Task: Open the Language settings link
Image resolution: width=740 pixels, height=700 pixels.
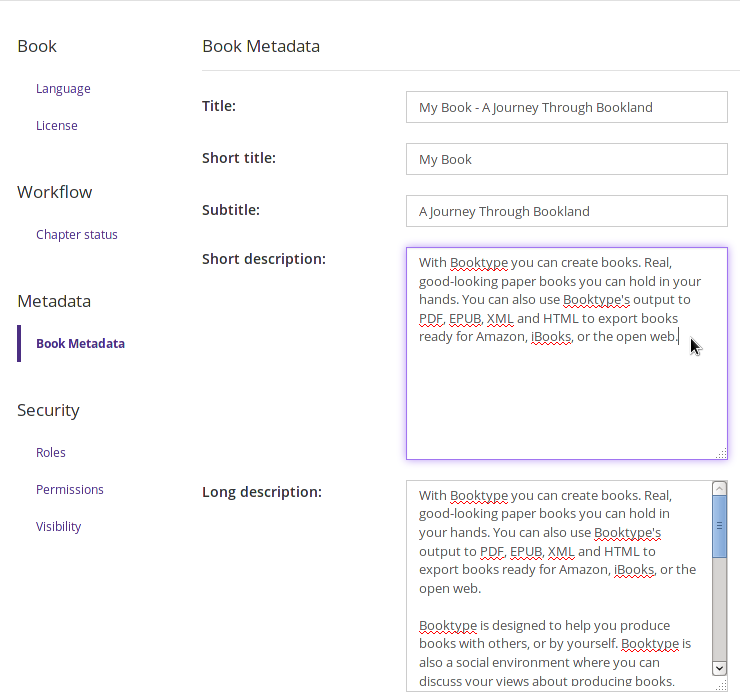Action: pyautogui.click(x=63, y=89)
